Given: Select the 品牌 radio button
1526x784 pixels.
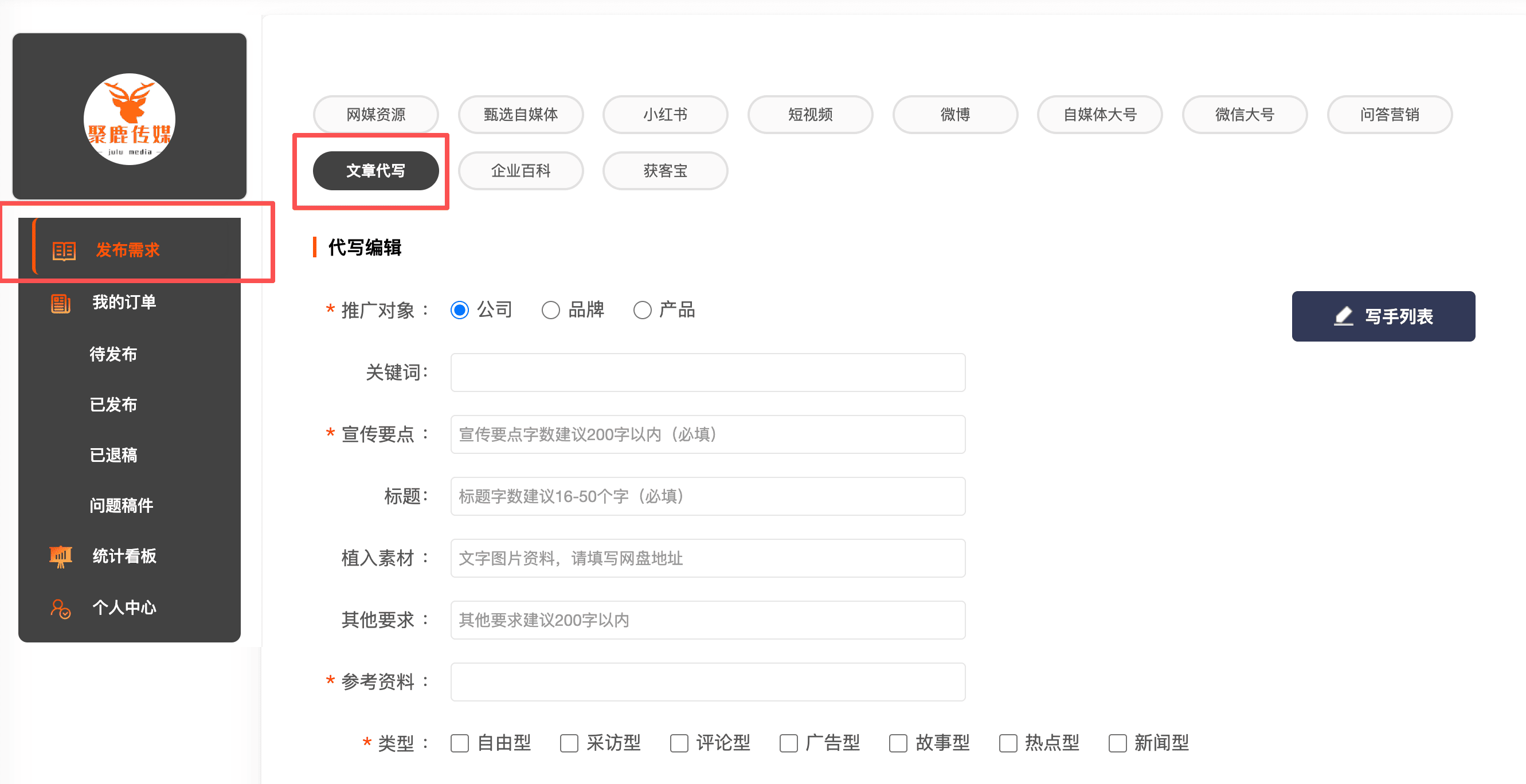Looking at the screenshot, I should tap(550, 309).
